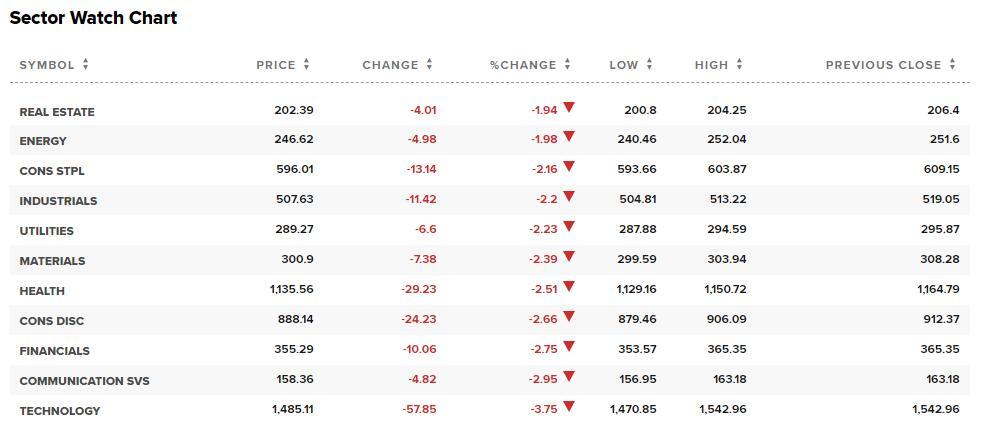Click the HIGH column sort arrows

739,65
